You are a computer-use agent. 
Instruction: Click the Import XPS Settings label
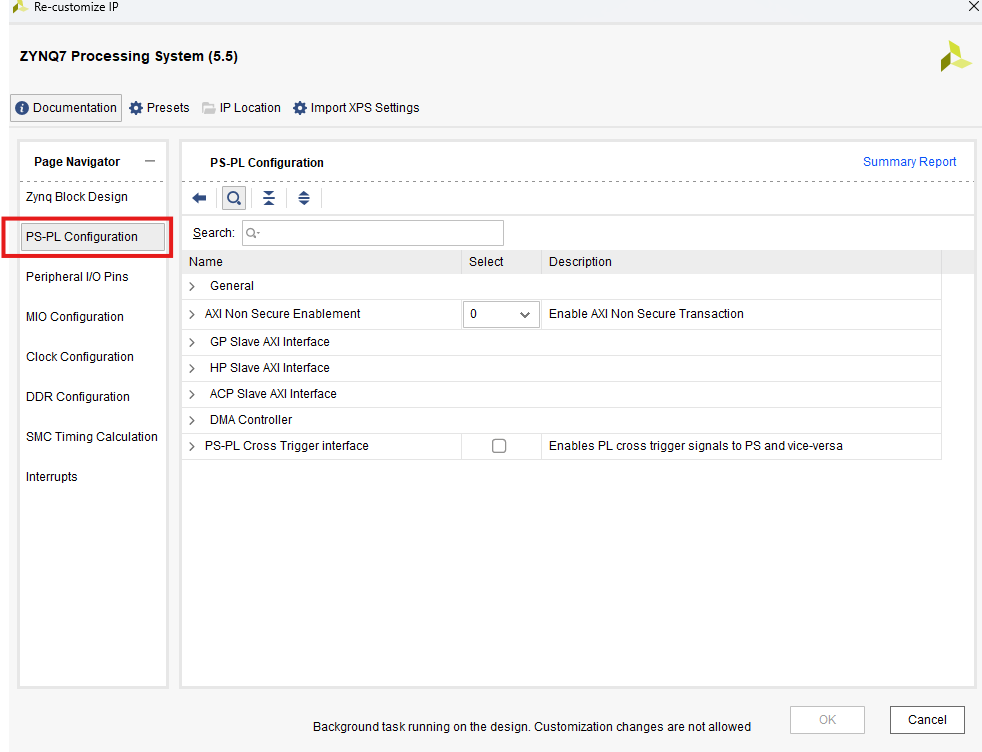tap(364, 108)
